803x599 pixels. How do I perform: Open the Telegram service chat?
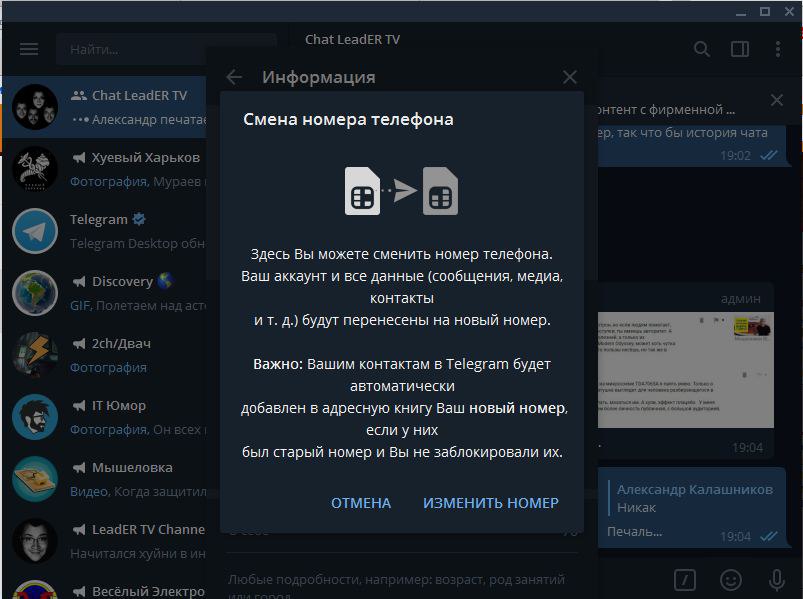click(104, 231)
